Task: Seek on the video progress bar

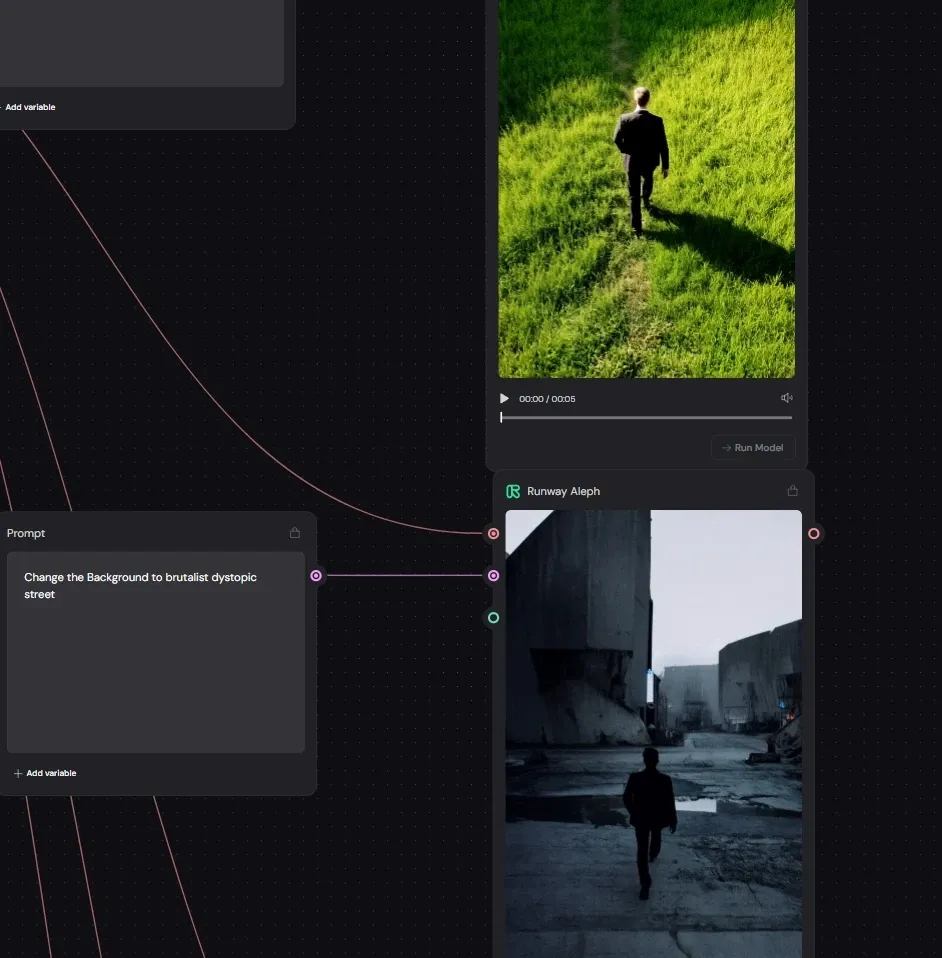Action: pos(646,417)
